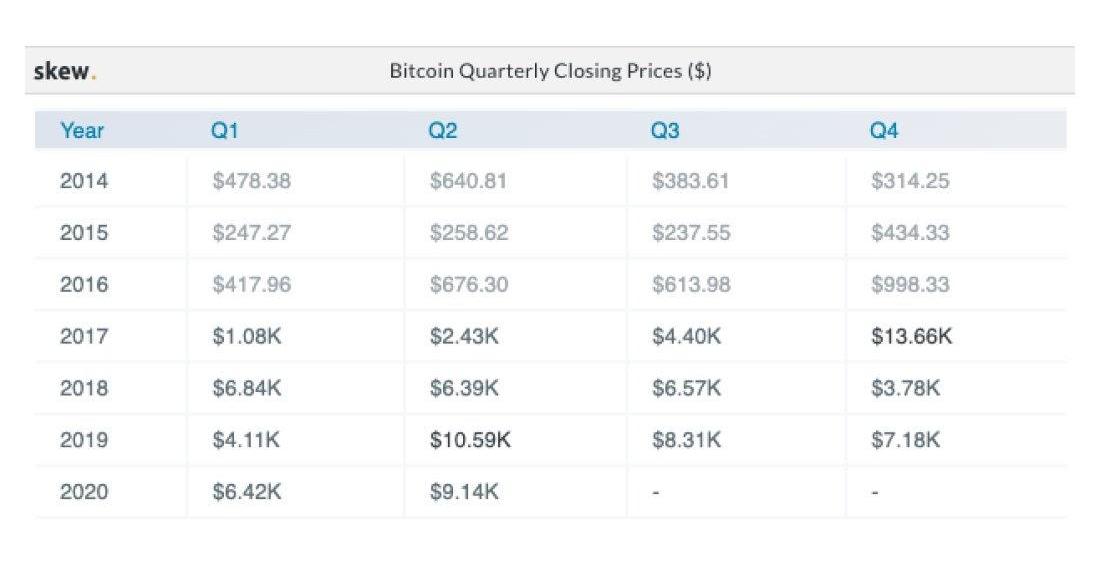The height and width of the screenshot is (568, 1100).
Task: Click the 2020 year row label
Action: coord(84,492)
